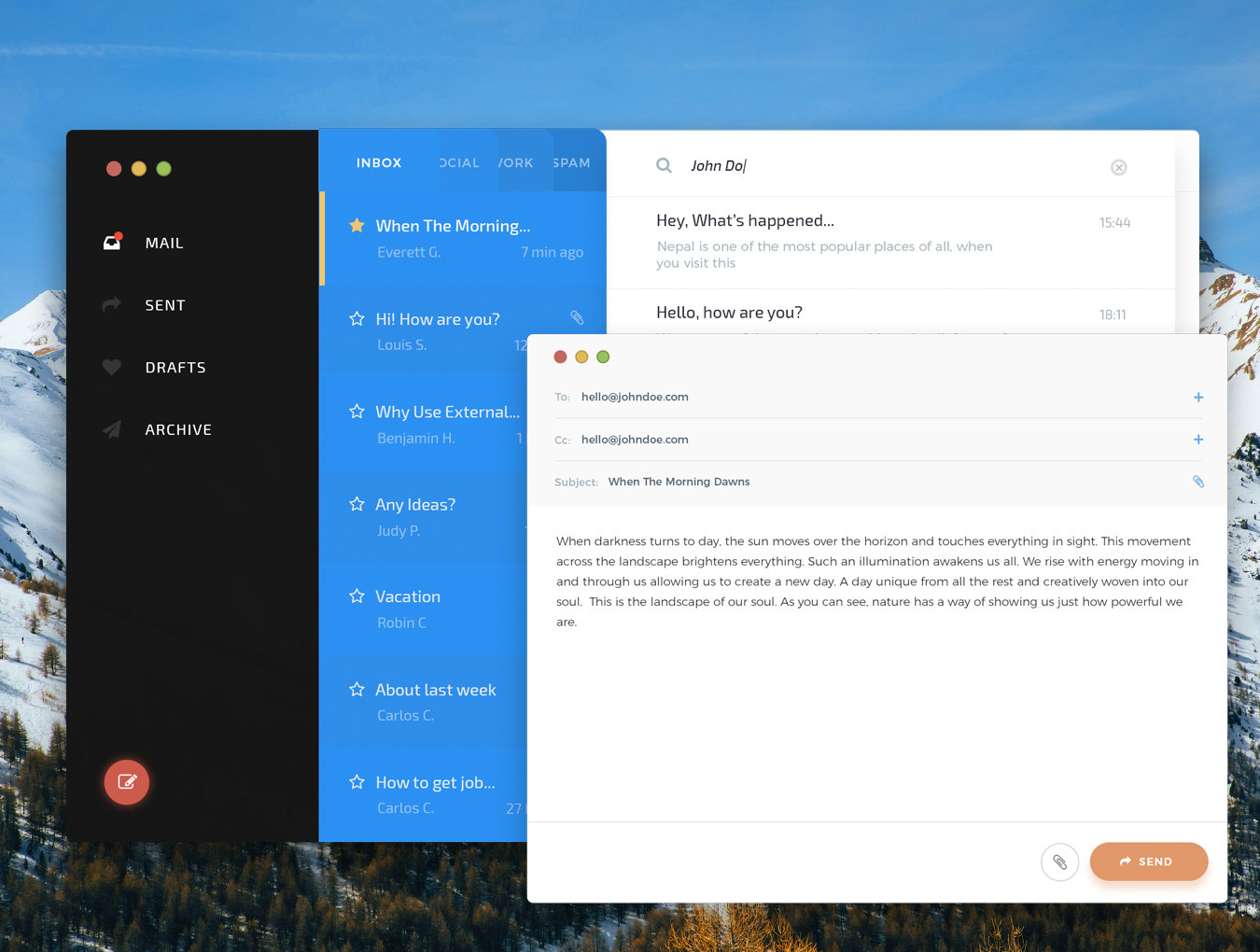Switch to the Inbox tab

379,162
